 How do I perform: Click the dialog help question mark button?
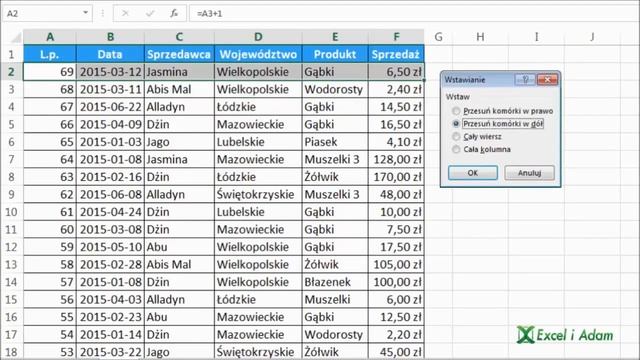pos(525,79)
